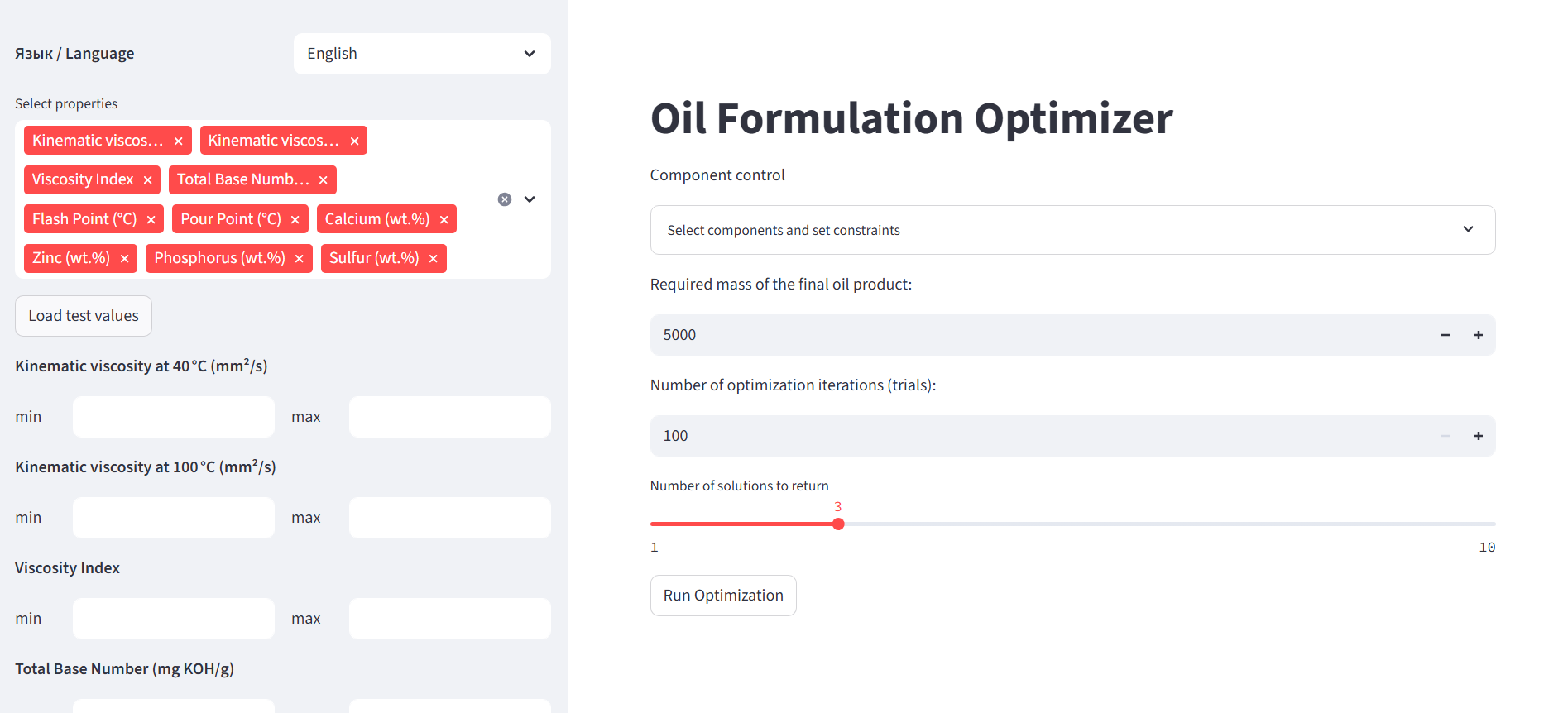Remove Total Base Number tag
Screen dimensions: 1568x713
coord(323,180)
